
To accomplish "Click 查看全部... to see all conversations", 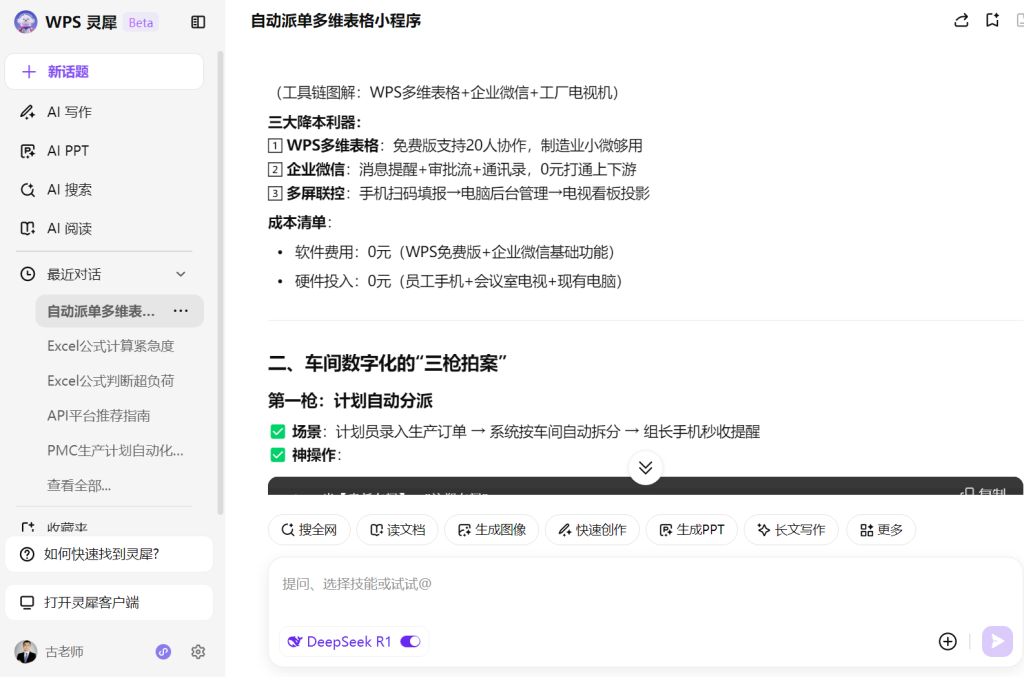I will (x=79, y=485).
